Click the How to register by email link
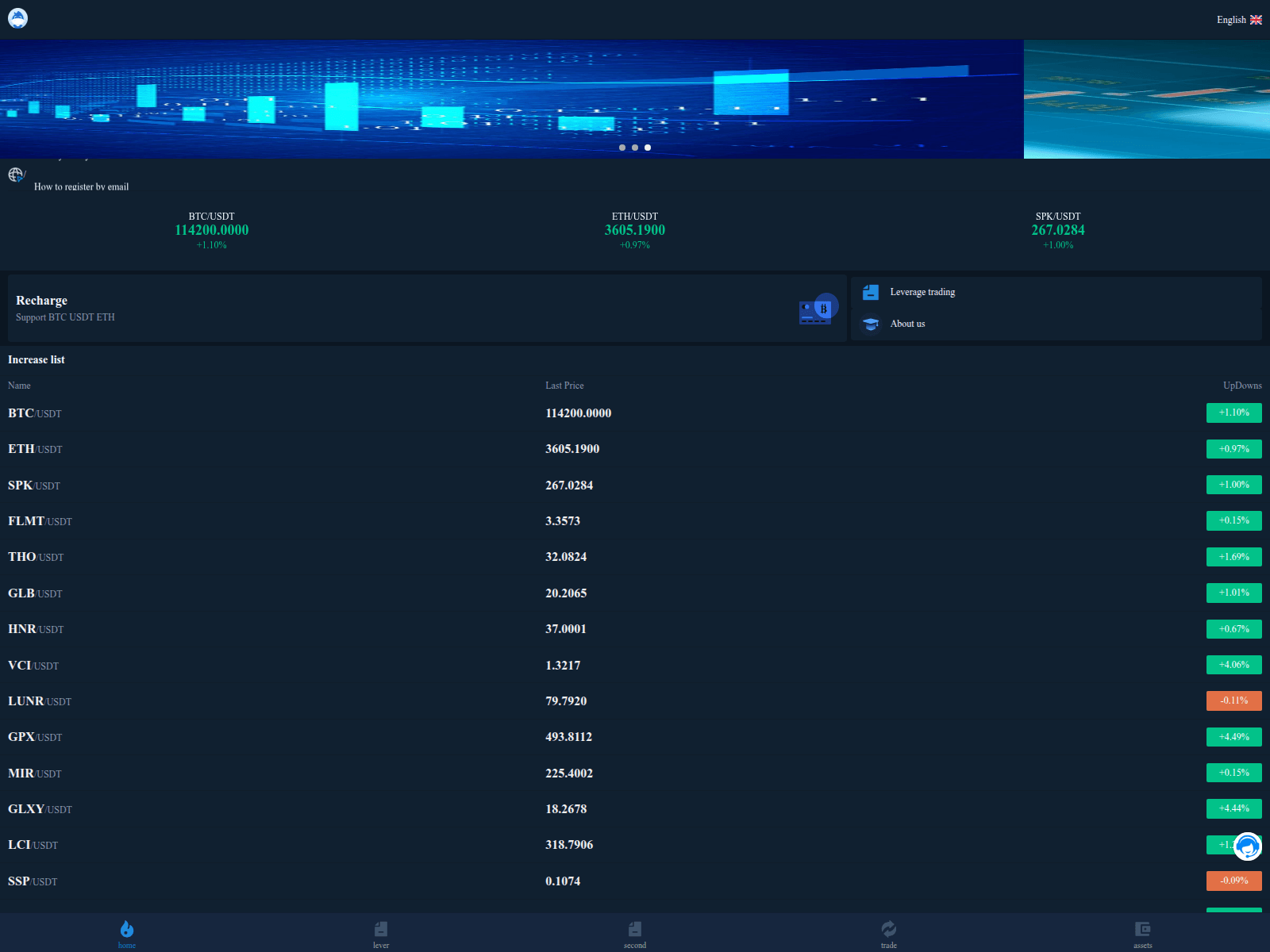Image resolution: width=1270 pixels, height=952 pixels. point(81,186)
